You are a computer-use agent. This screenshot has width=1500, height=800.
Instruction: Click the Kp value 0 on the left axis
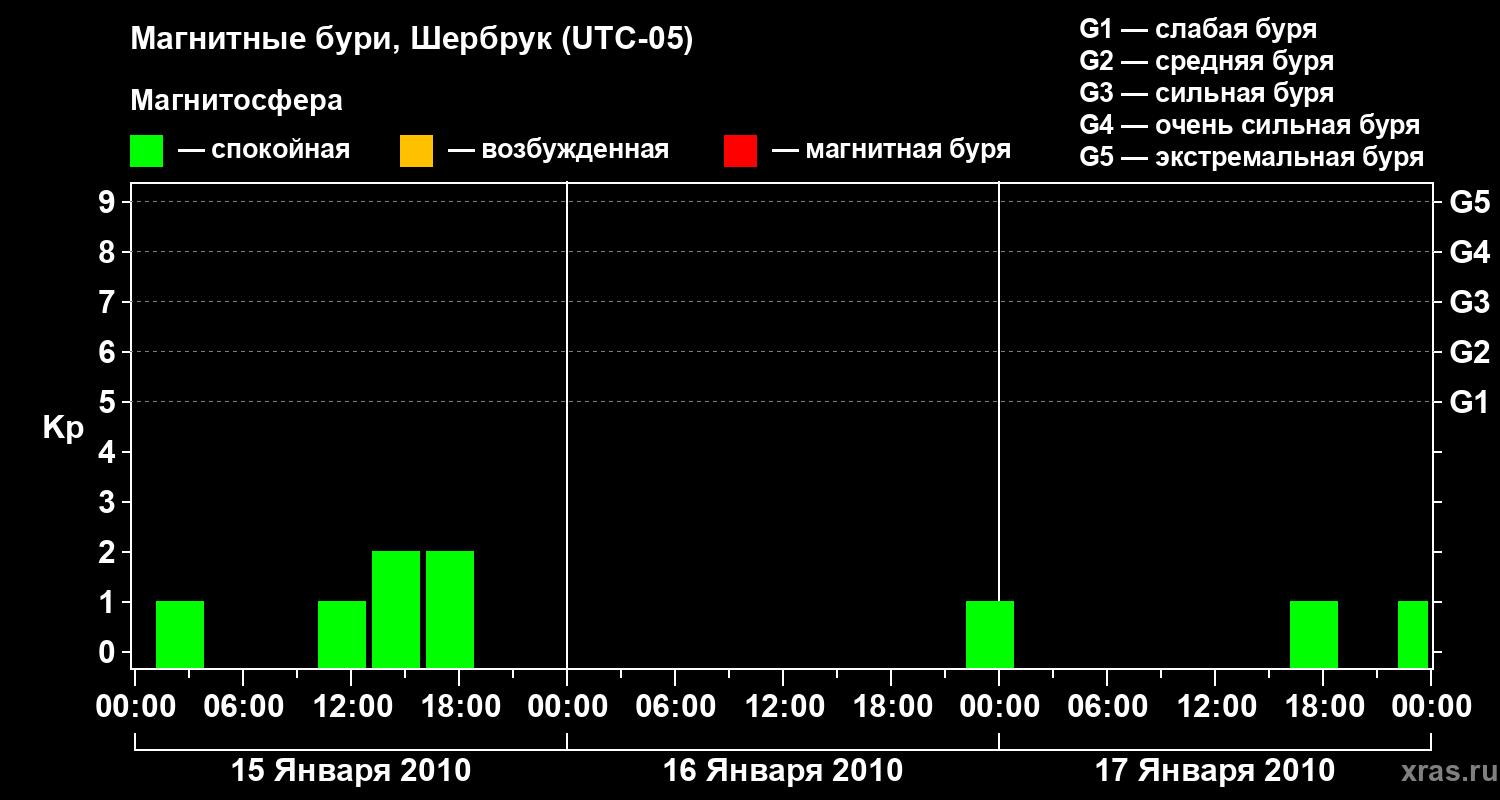pos(109,653)
